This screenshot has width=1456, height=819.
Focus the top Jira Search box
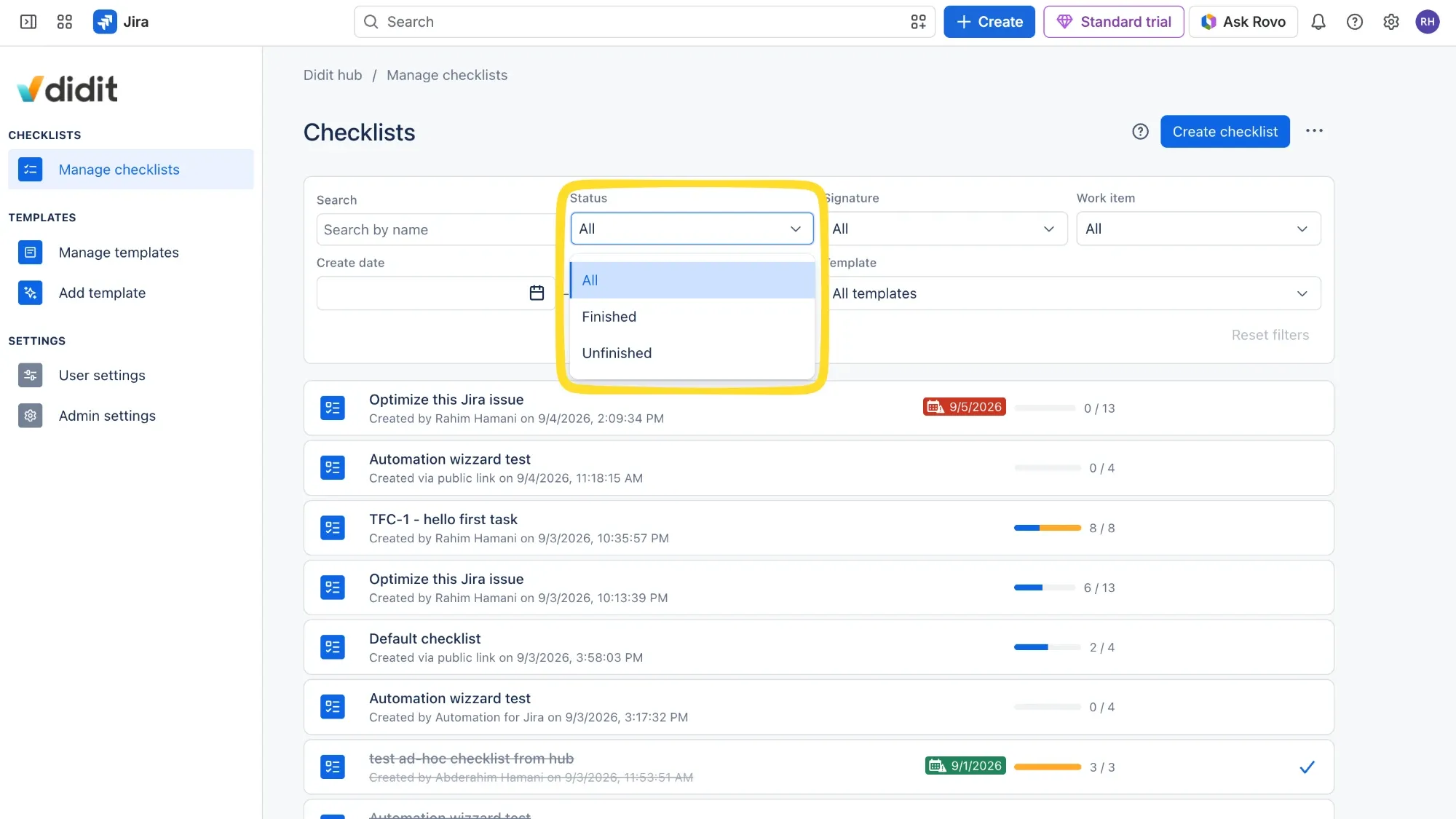644,22
